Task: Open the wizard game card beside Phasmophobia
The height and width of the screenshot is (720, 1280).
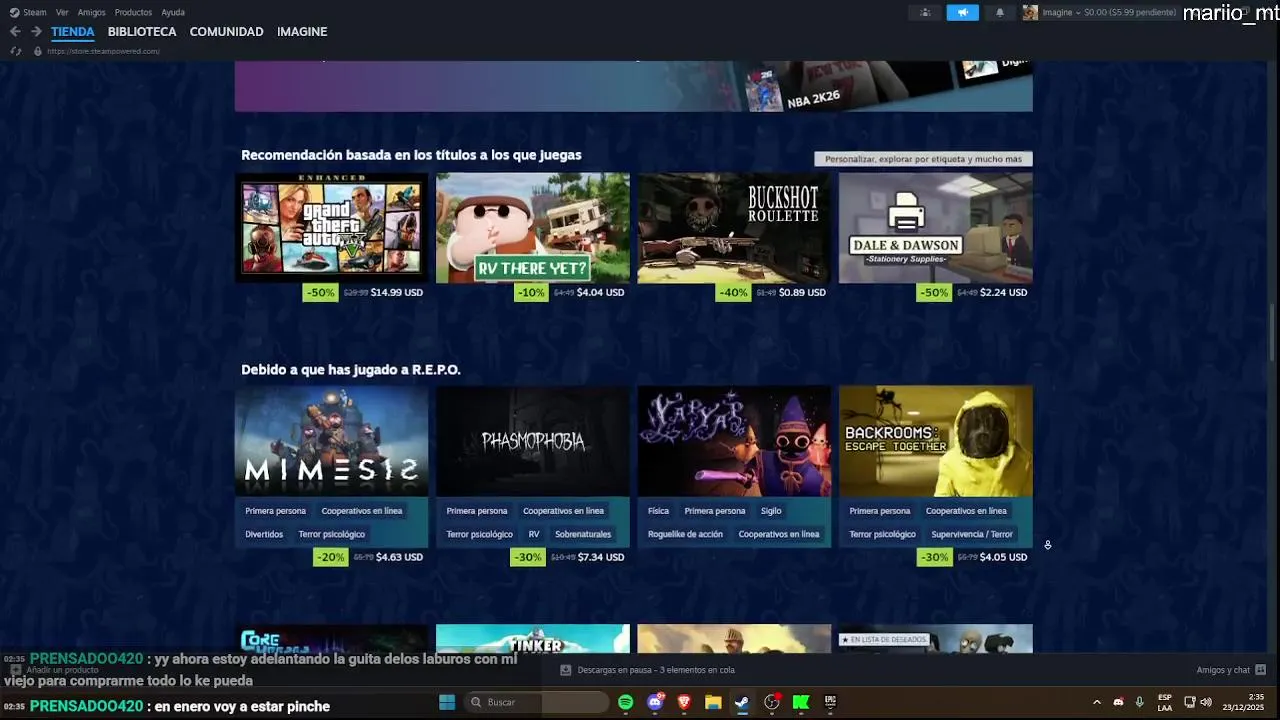Action: (x=734, y=441)
